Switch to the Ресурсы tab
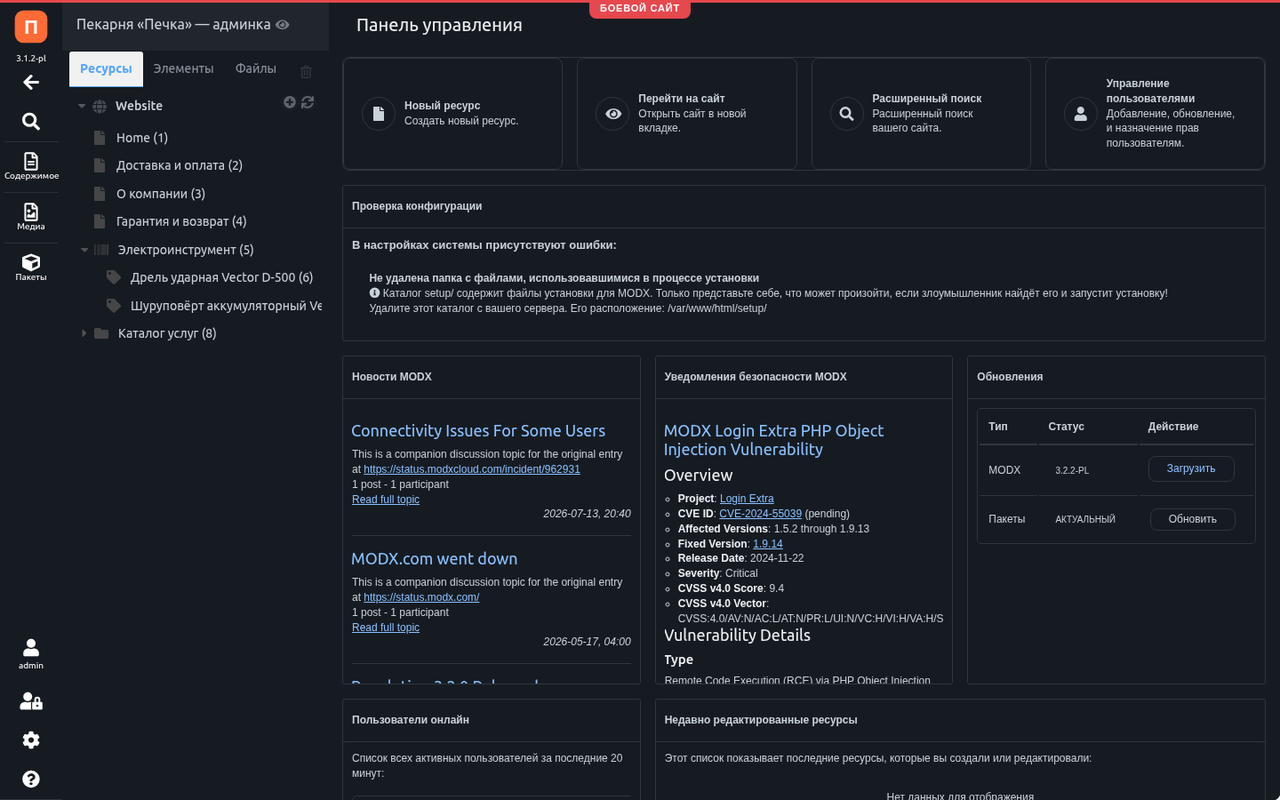 [106, 69]
